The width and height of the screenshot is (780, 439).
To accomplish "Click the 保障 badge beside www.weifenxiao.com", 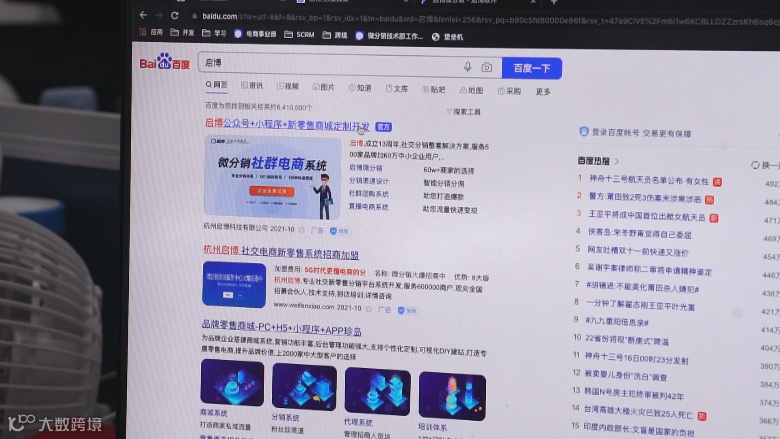I will [x=407, y=310].
